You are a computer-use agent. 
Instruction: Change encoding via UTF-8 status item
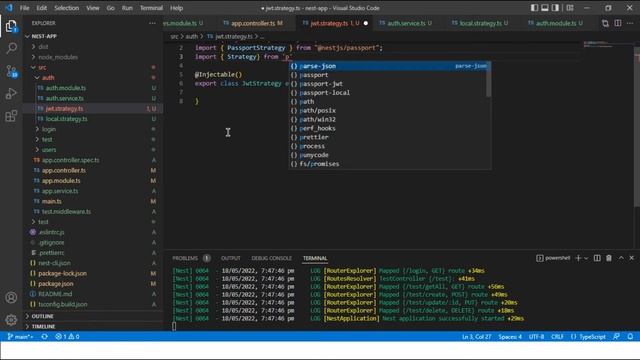point(536,336)
